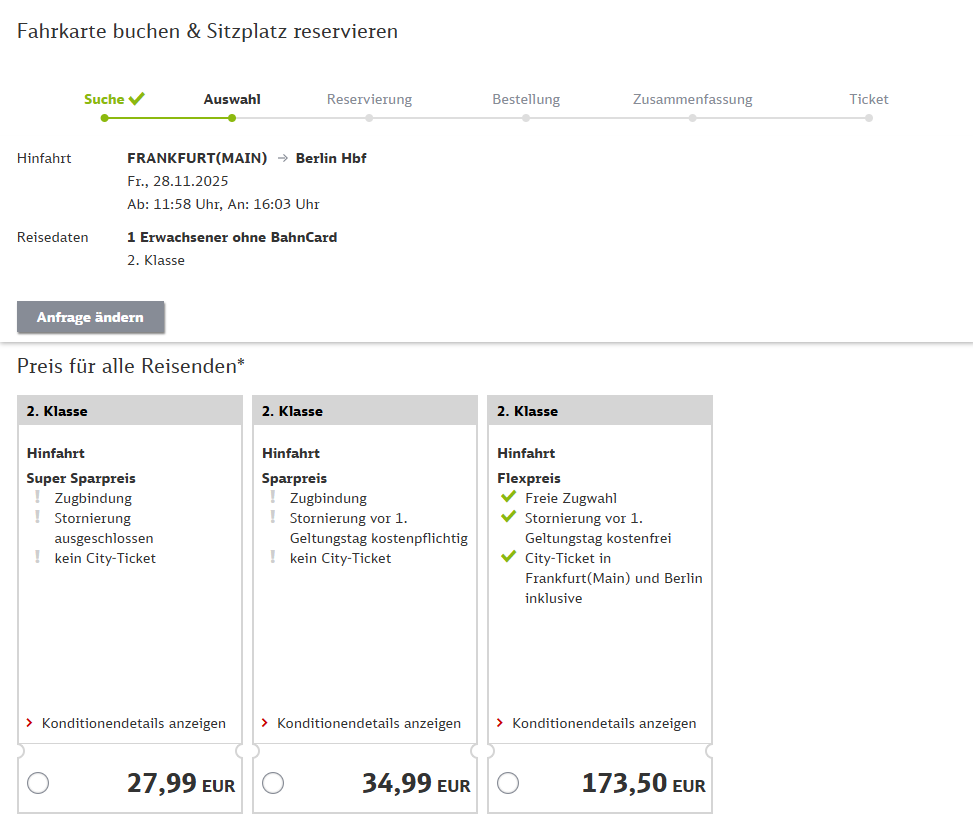Image resolution: width=973 pixels, height=818 pixels.
Task: Show Konditionendetails for the Sparpreis fare
Action: 368,723
